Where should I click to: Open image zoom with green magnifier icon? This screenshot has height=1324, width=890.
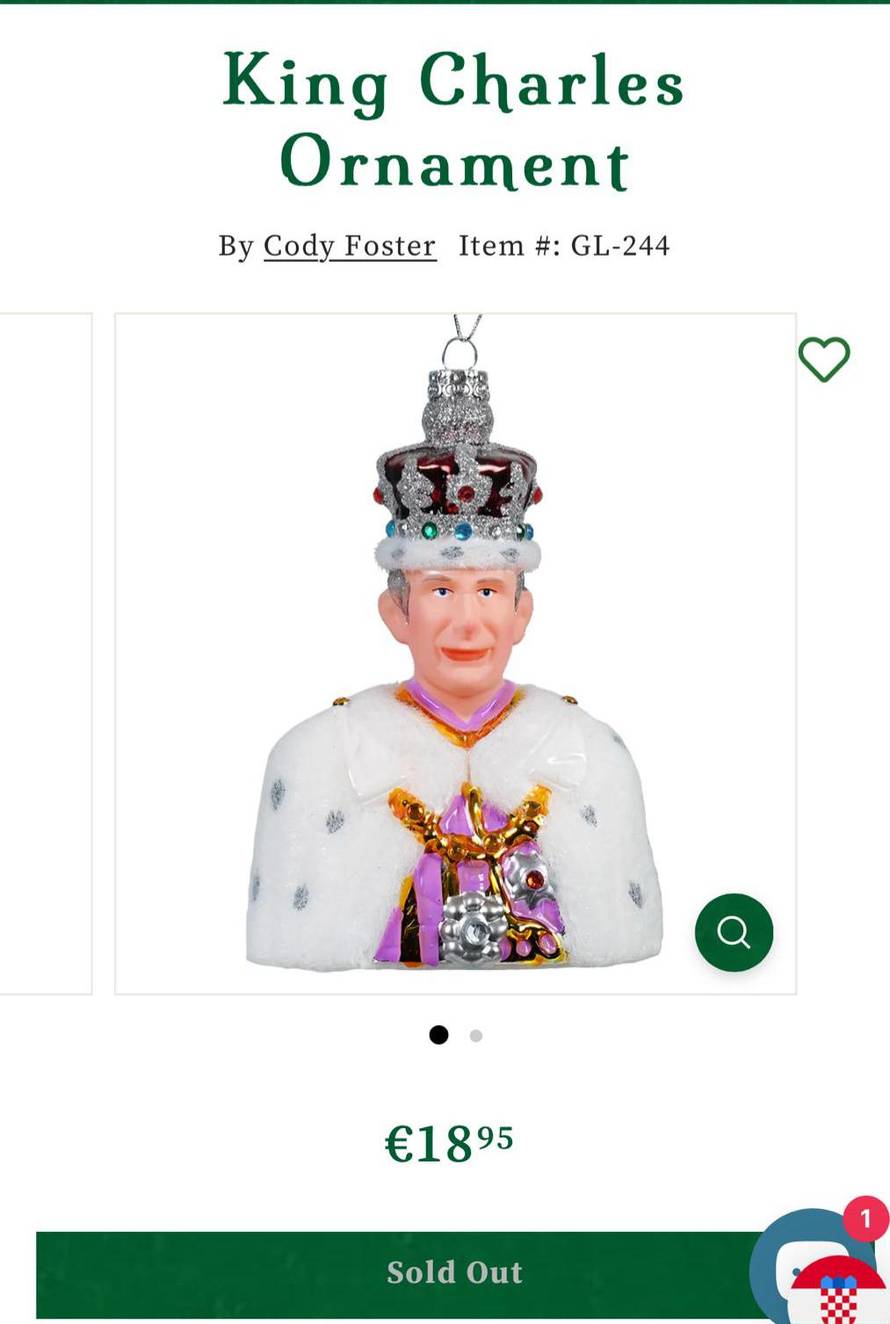[x=734, y=932]
